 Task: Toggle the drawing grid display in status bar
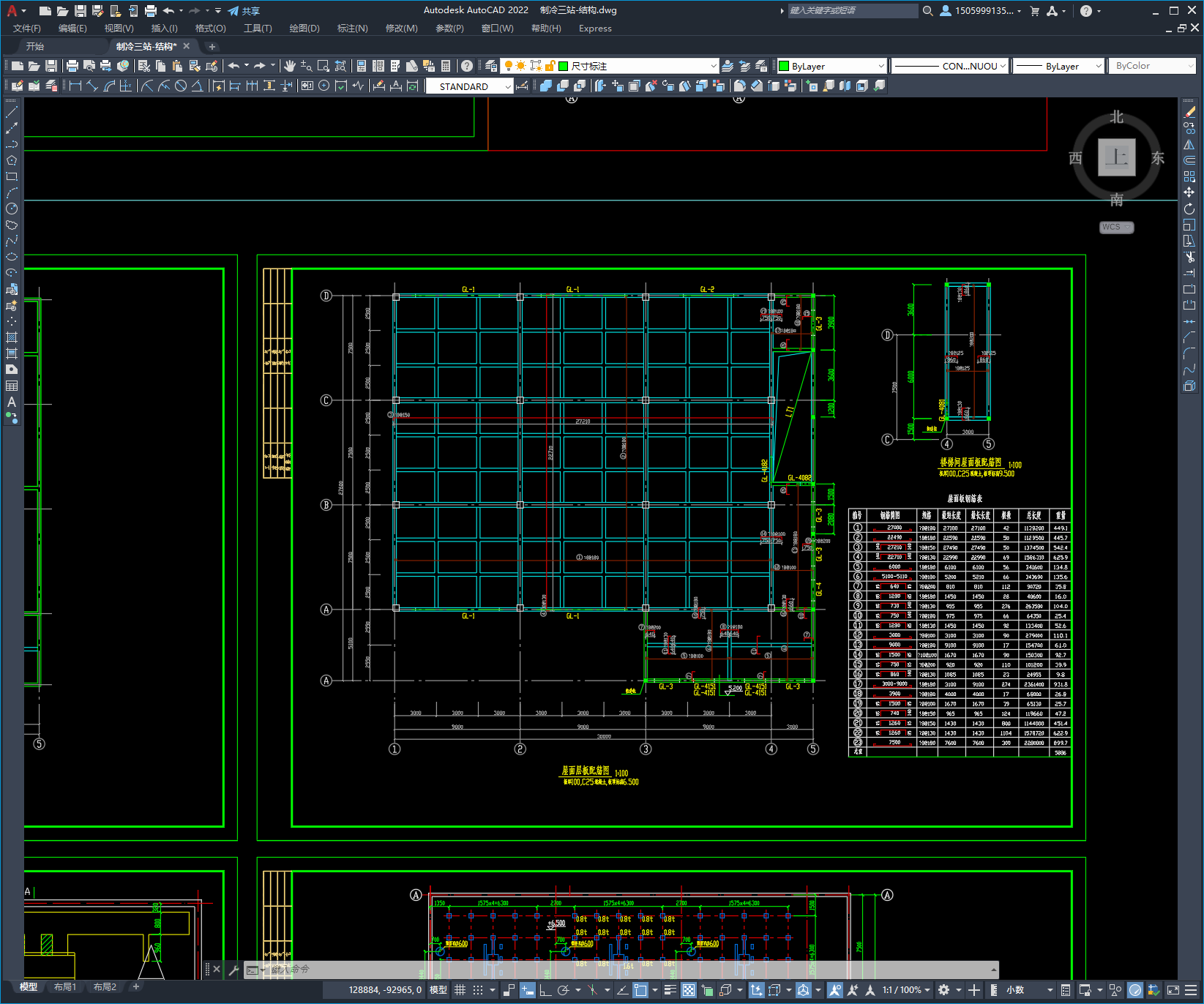point(460,990)
